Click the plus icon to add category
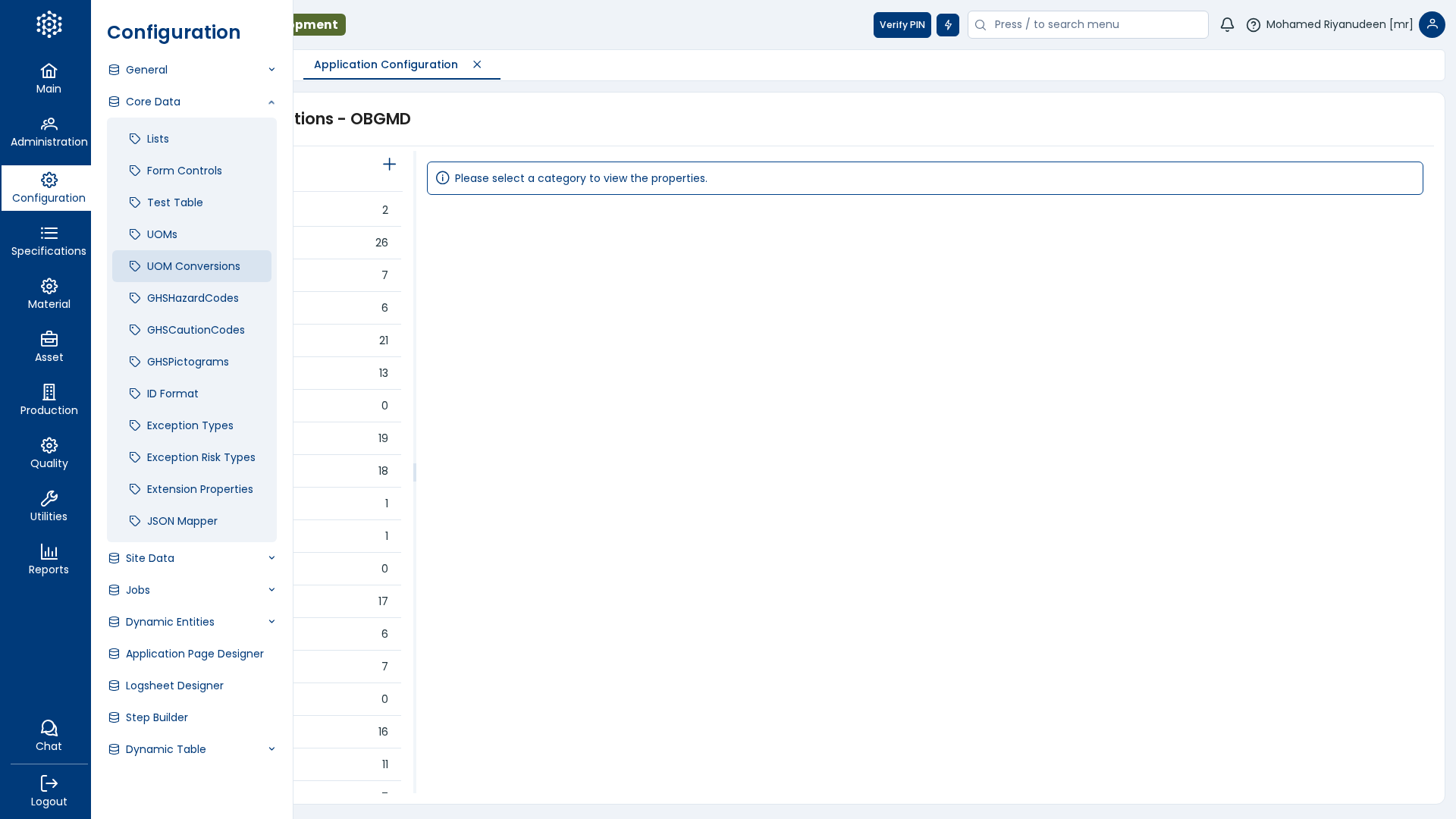 tap(389, 165)
